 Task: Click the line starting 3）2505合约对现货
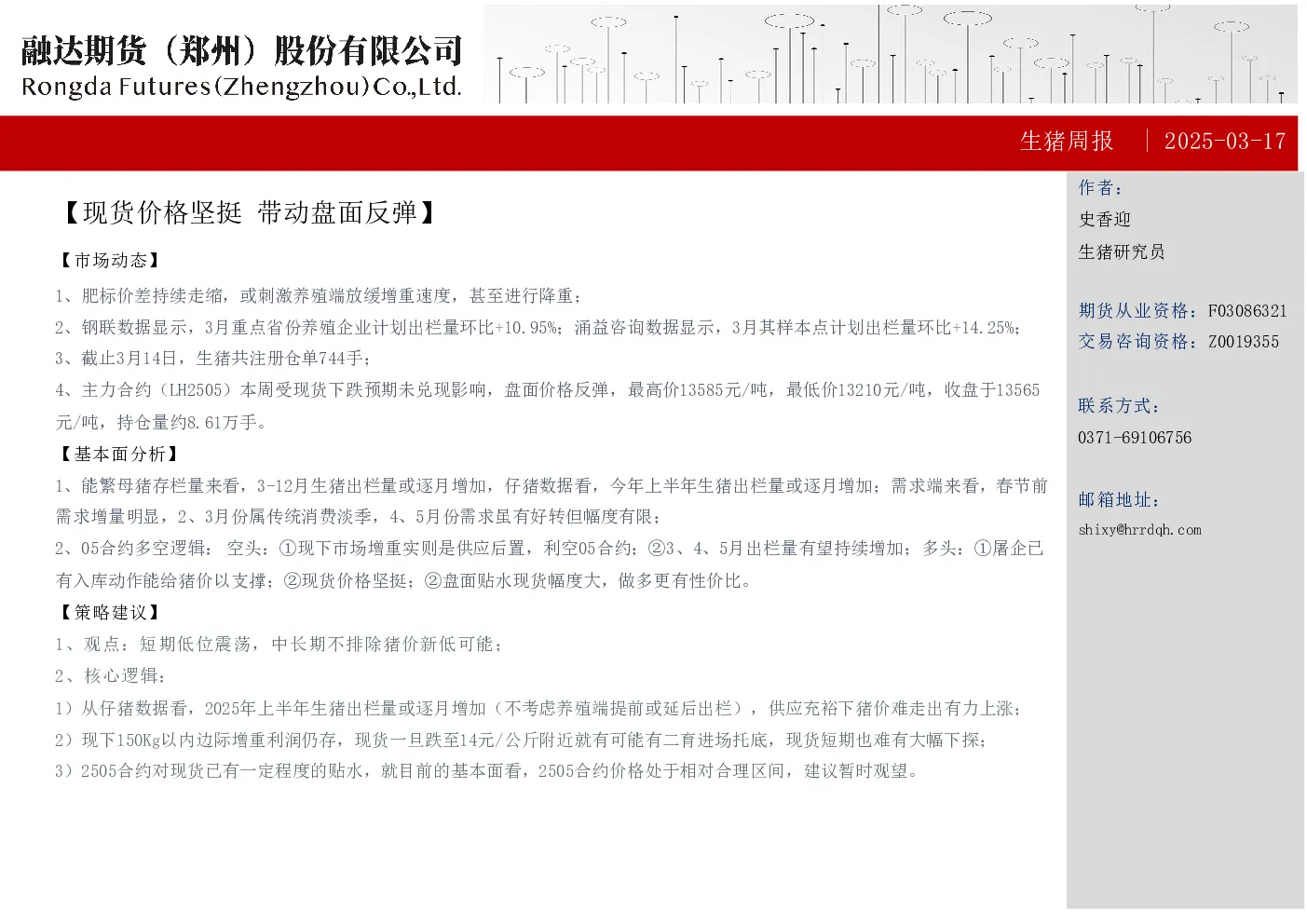(487, 770)
